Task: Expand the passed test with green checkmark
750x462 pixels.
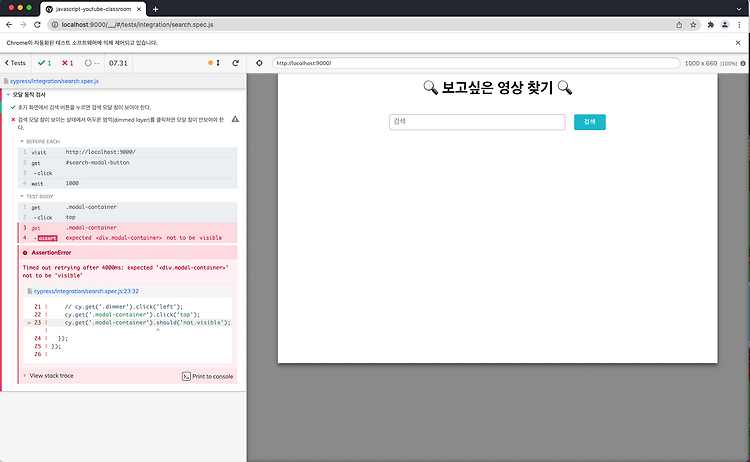Action: 84,107
